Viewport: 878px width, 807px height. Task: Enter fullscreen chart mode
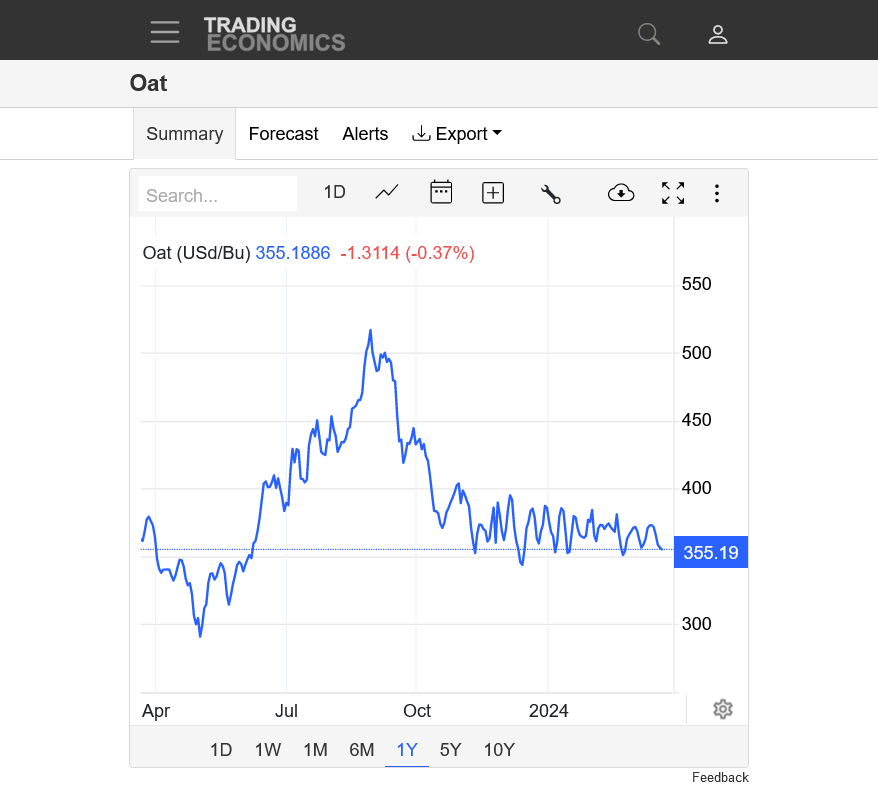pyautogui.click(x=673, y=193)
